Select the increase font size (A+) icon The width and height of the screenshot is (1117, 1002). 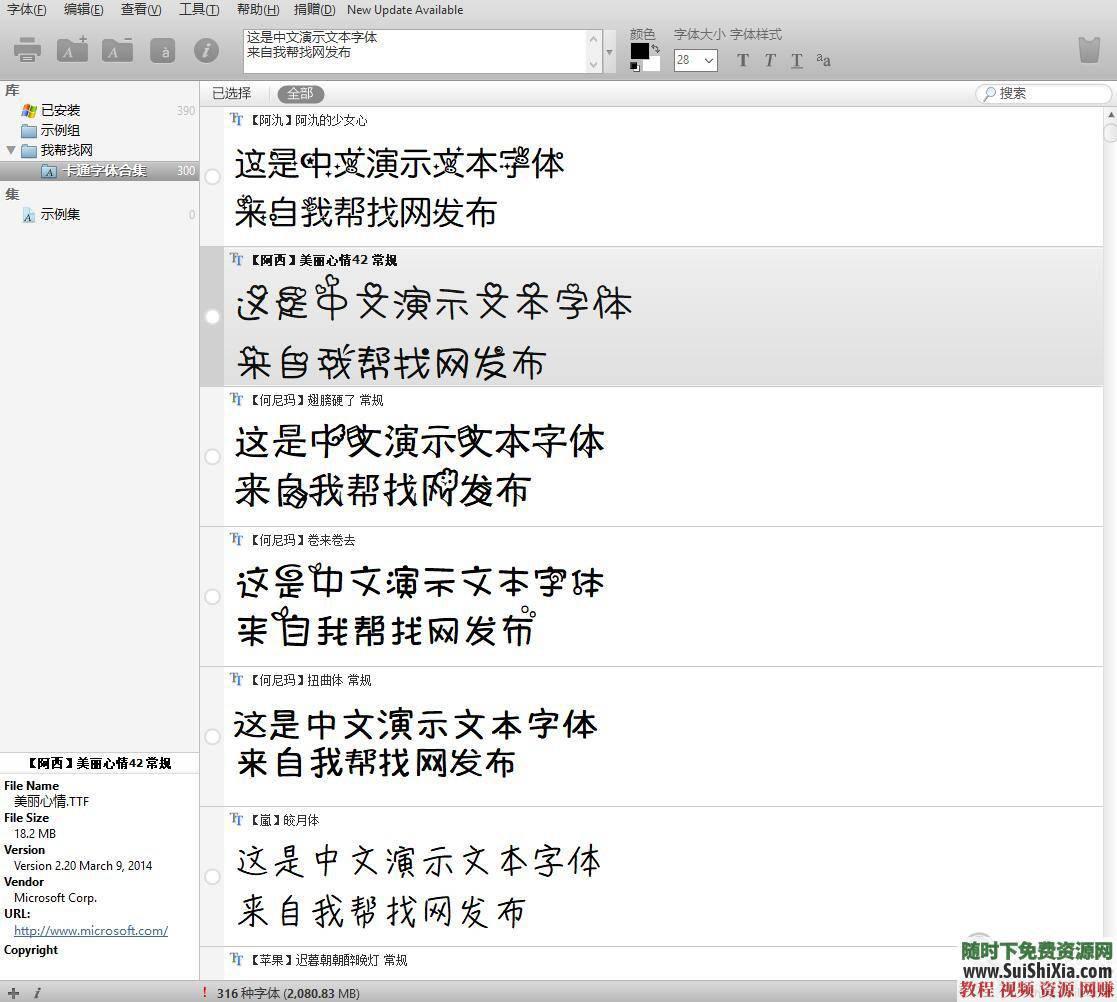click(72, 50)
